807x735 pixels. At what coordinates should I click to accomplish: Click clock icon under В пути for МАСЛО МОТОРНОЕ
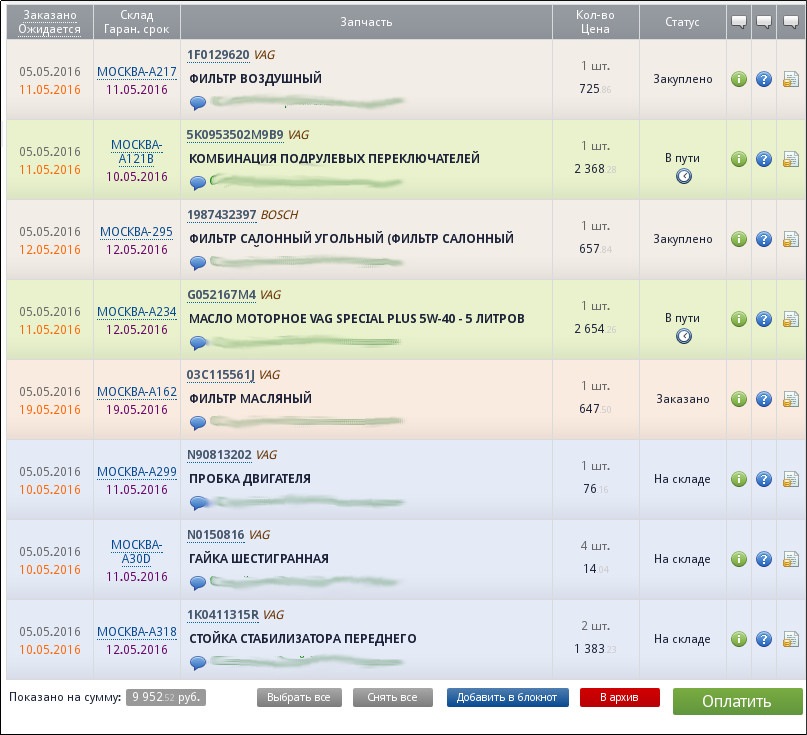683,336
